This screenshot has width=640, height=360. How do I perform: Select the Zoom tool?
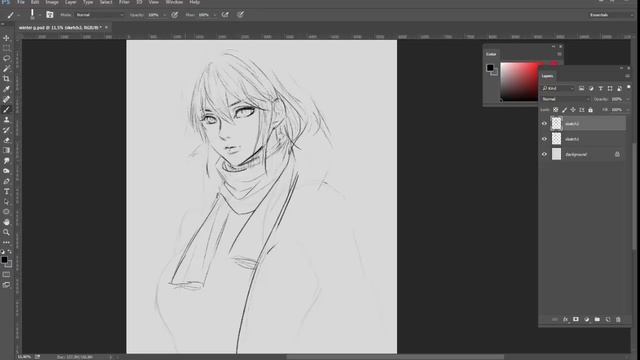point(6,232)
